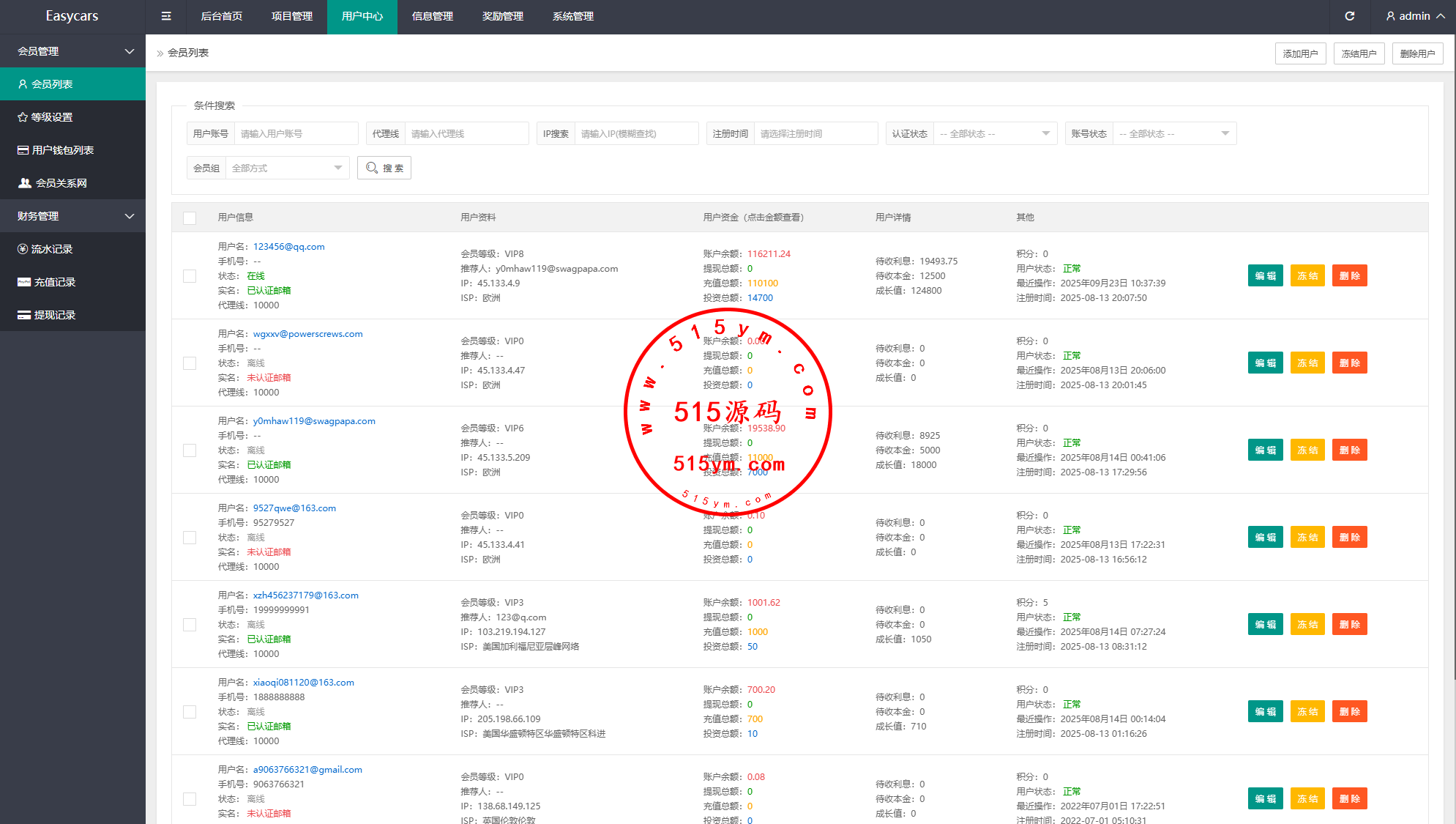Click the refresh icon in top bar
The height and width of the screenshot is (824, 1456).
pos(1350,16)
